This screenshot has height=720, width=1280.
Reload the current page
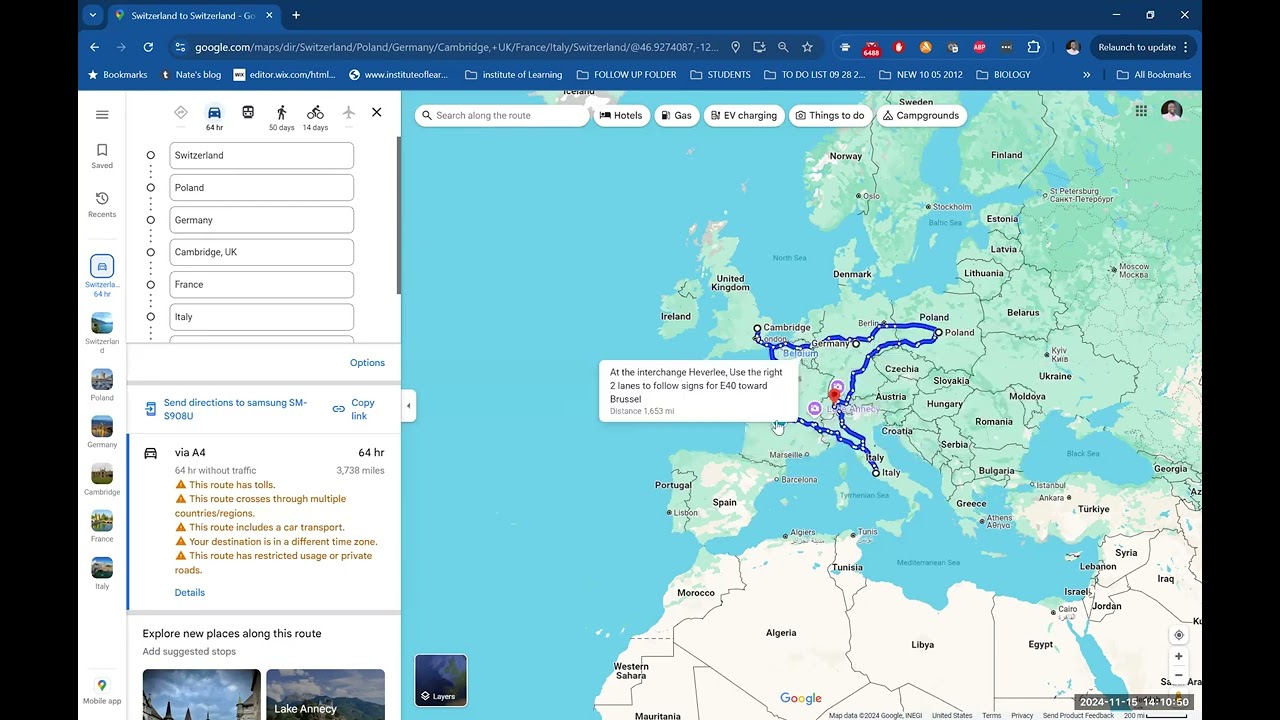148,47
